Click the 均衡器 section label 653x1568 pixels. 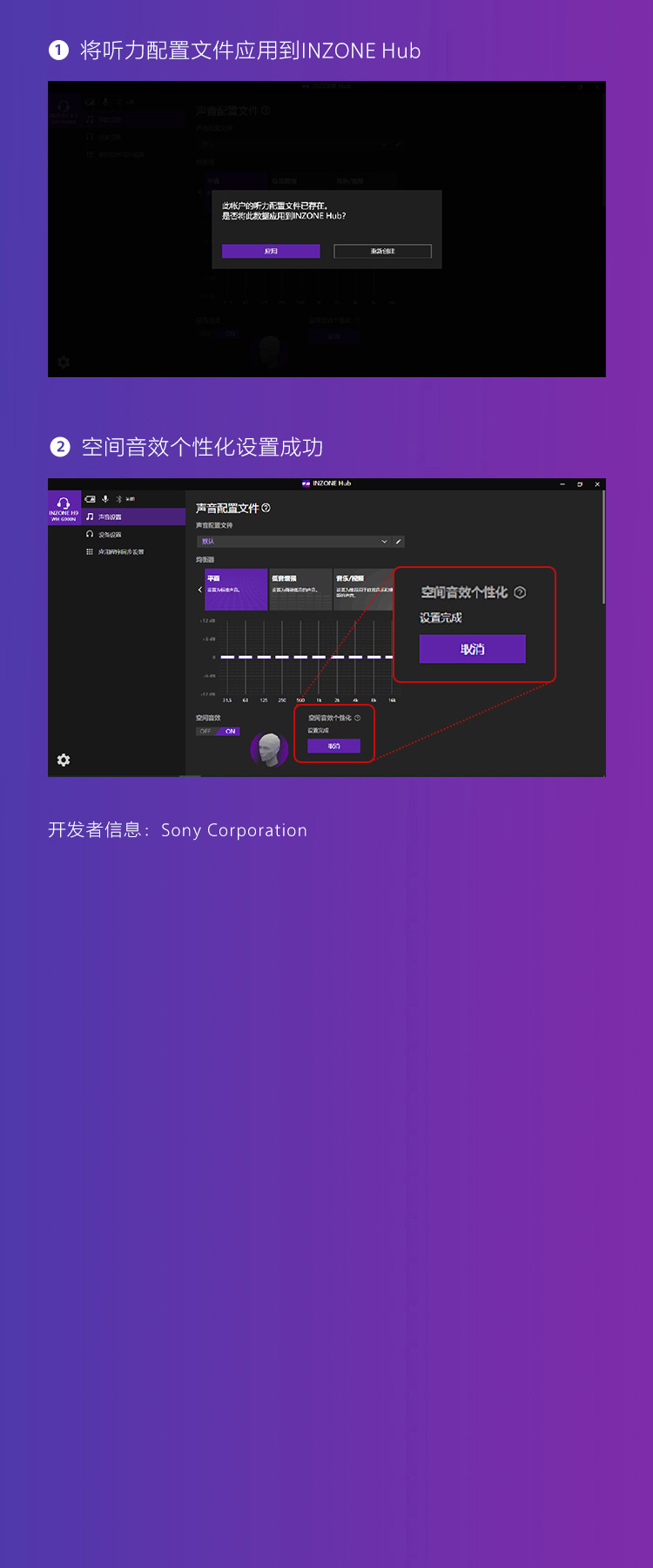[x=205, y=559]
